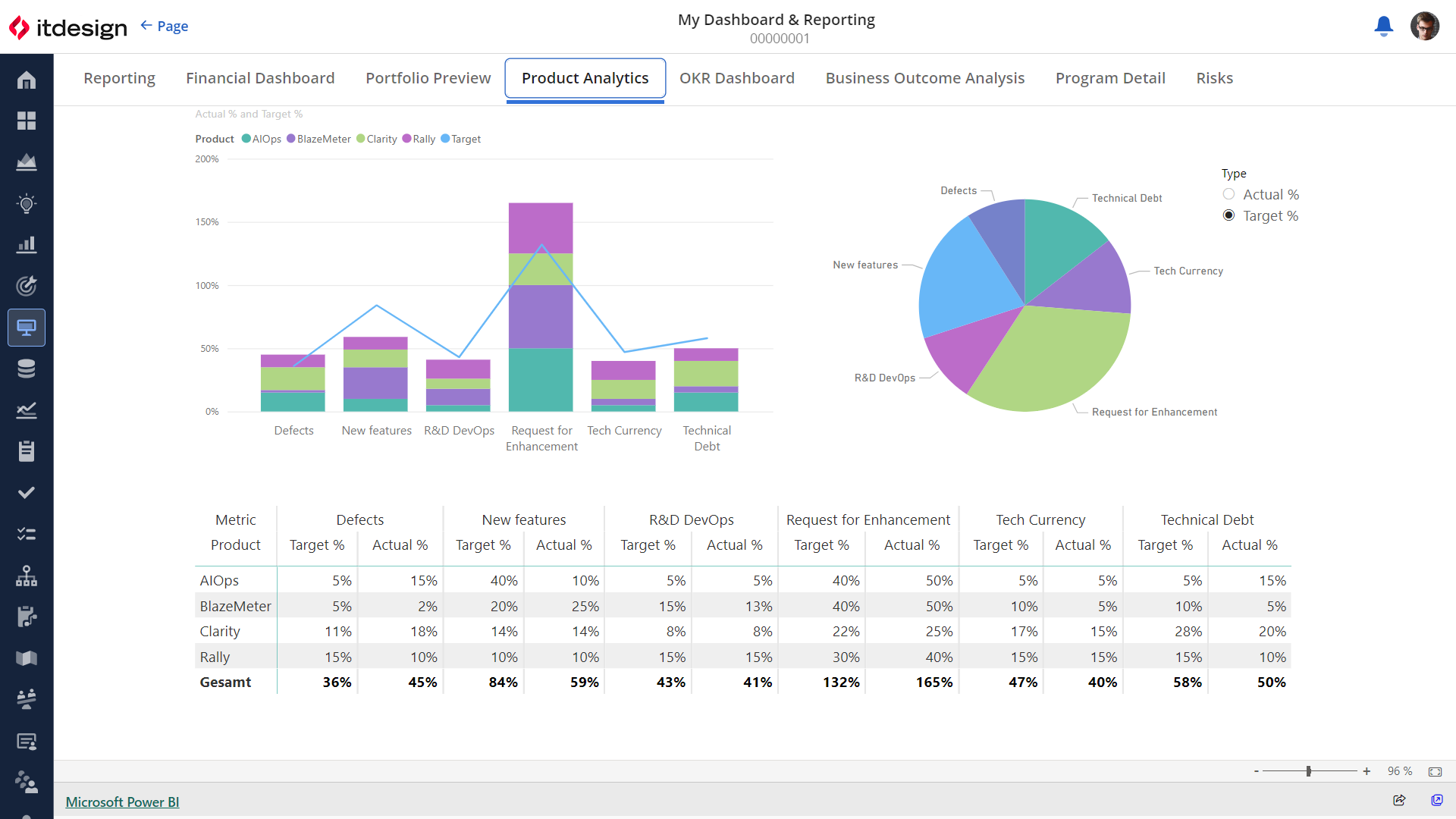The width and height of the screenshot is (1456, 819).
Task: Click the scatter dots sidebar icon
Action: pyautogui.click(x=27, y=782)
